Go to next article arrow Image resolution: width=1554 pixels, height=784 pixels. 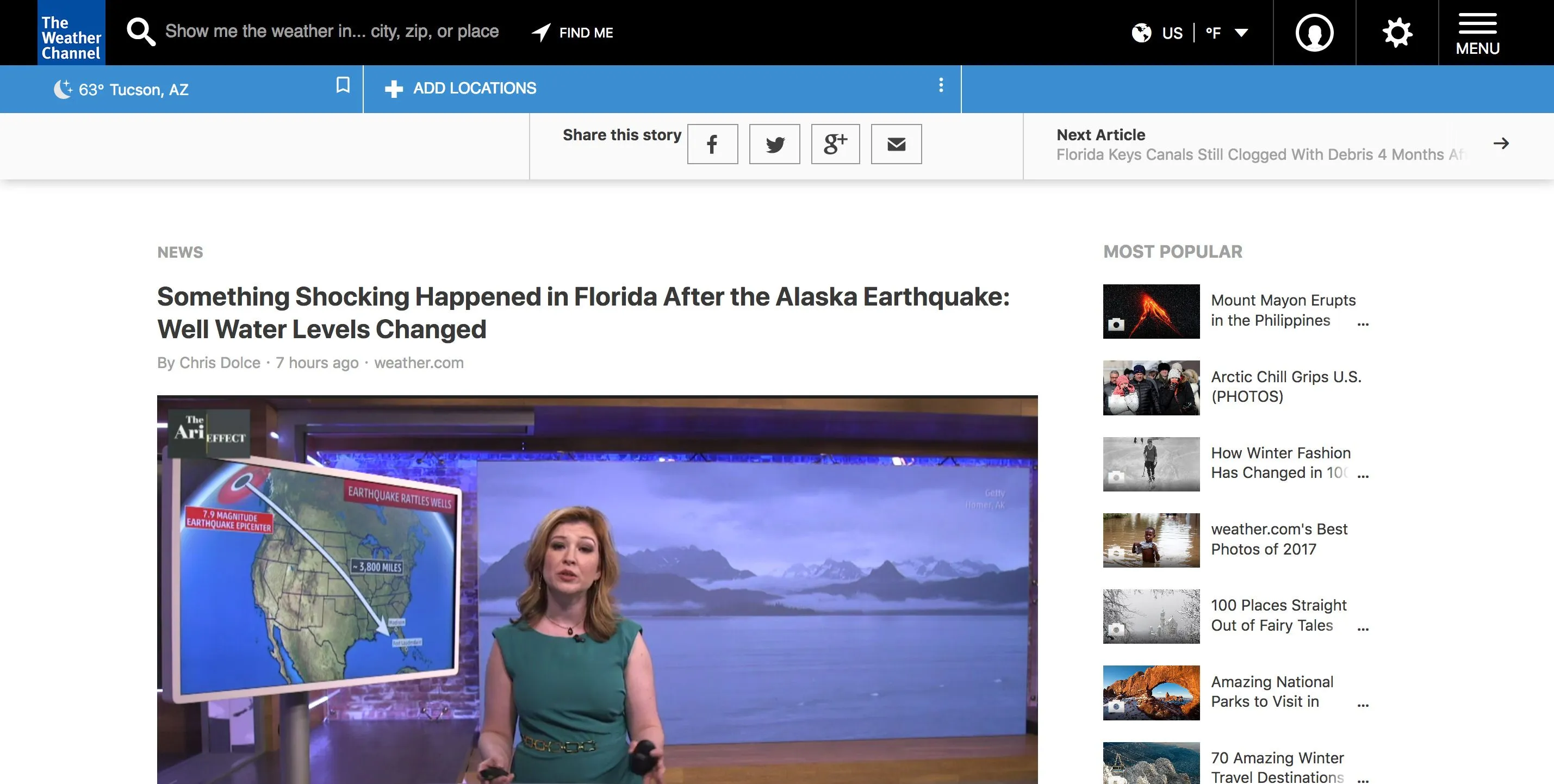tap(1501, 144)
